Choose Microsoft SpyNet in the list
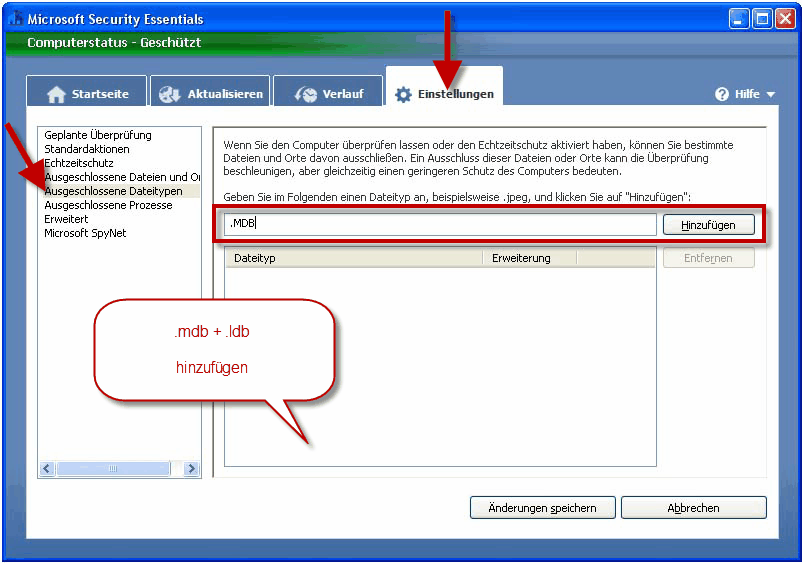 click(x=85, y=233)
